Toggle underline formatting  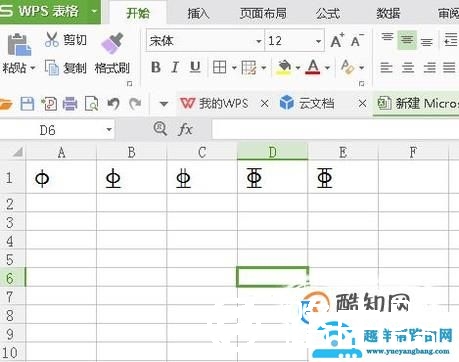click(195, 67)
